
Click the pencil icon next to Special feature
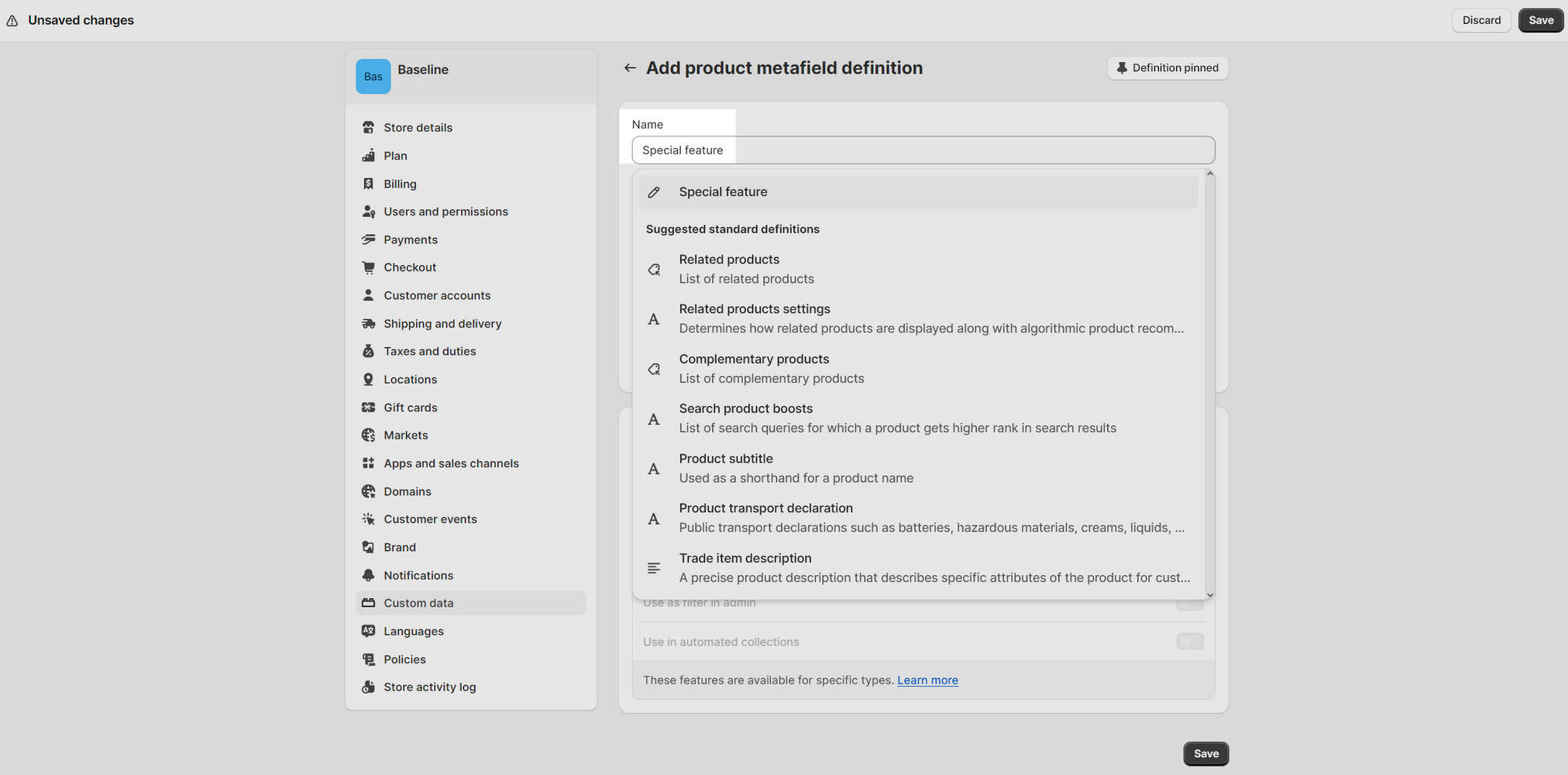tap(654, 191)
